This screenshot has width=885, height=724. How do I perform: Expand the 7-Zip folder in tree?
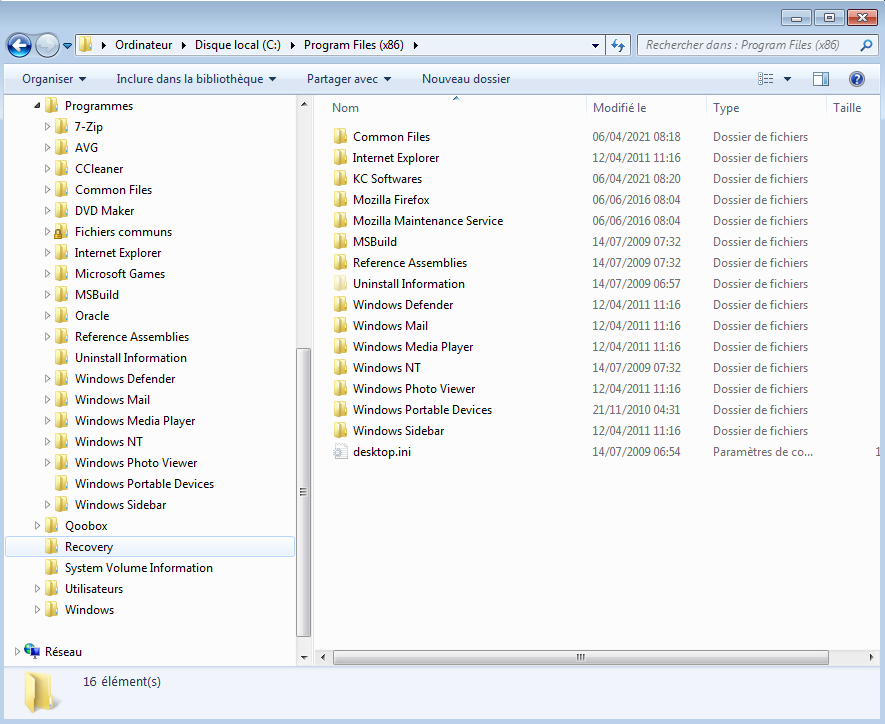(47, 126)
